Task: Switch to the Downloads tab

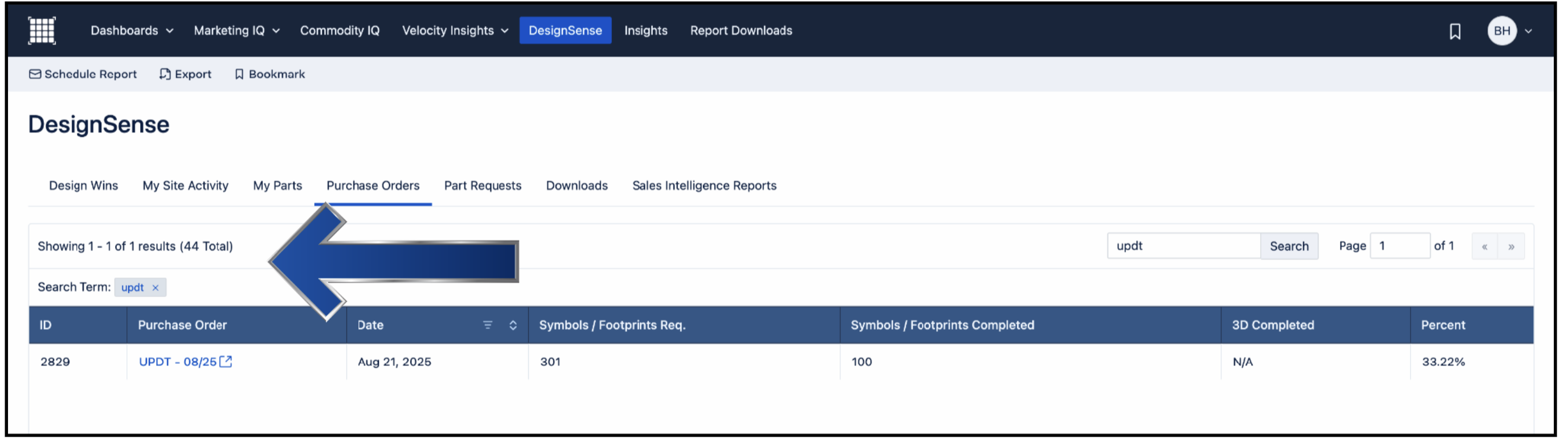Action: pos(577,186)
